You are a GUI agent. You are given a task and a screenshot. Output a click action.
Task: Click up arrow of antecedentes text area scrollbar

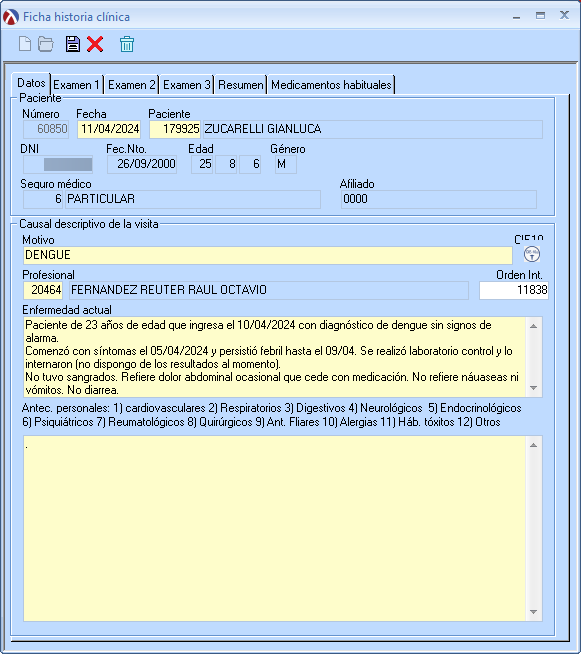(x=533, y=445)
